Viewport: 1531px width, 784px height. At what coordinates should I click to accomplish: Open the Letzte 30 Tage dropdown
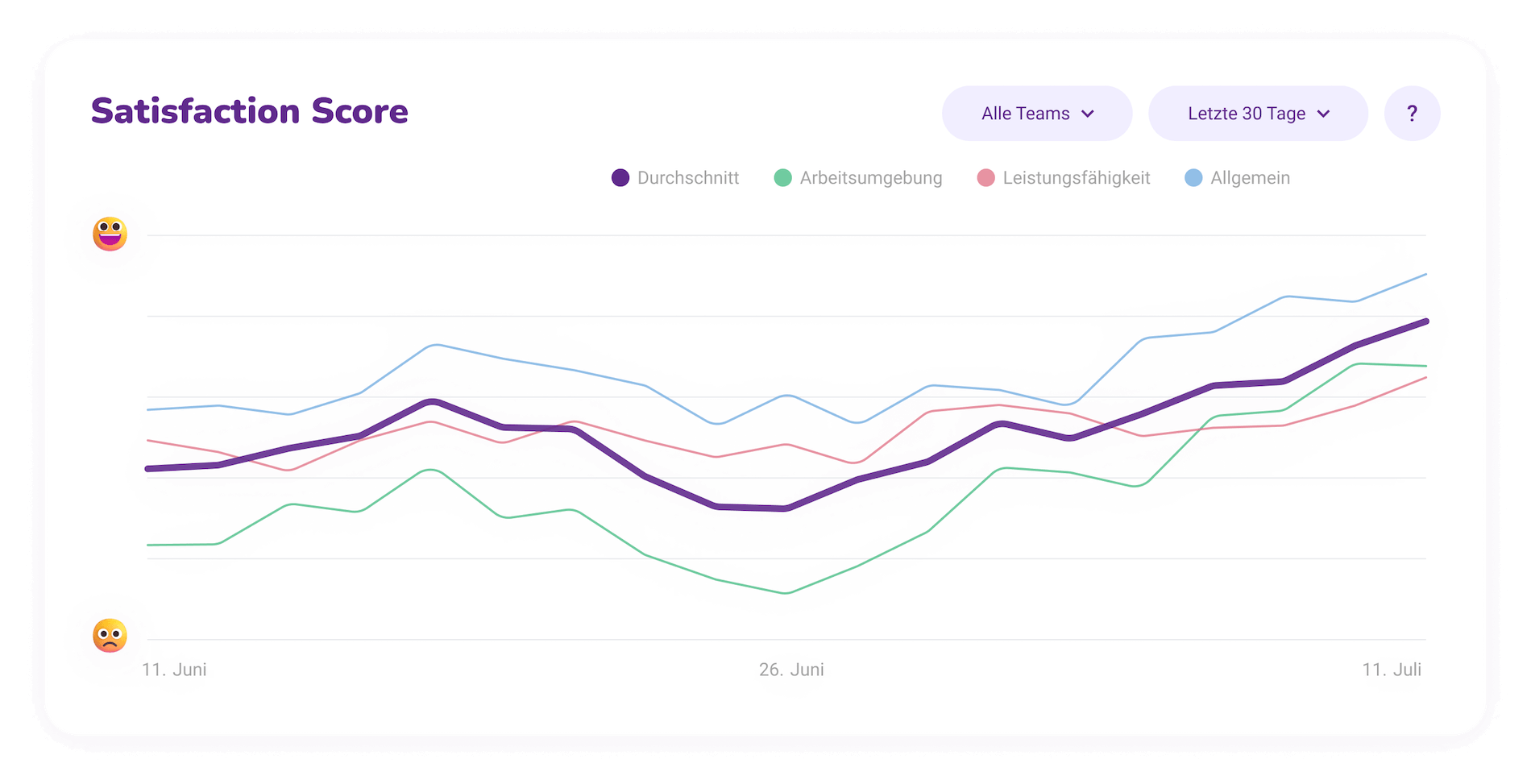click(1257, 114)
